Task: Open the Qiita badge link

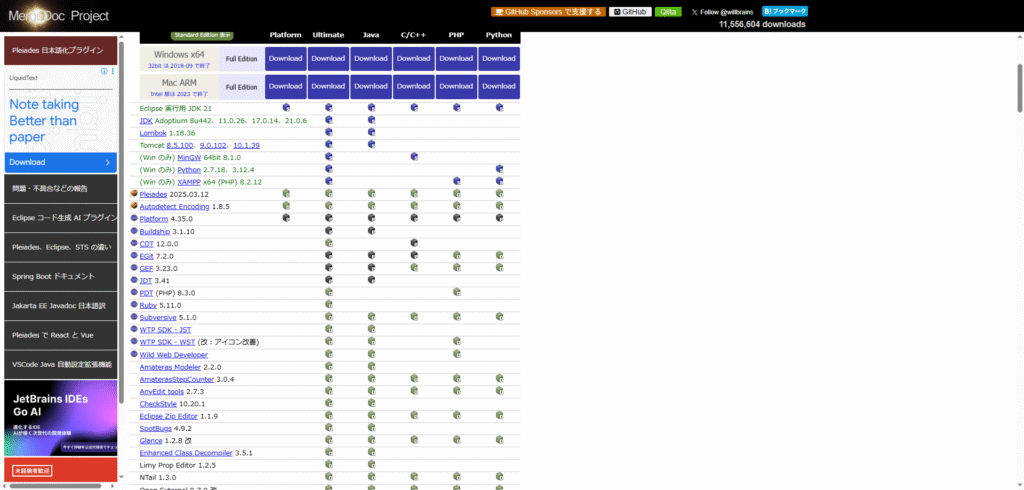Action: (x=667, y=12)
